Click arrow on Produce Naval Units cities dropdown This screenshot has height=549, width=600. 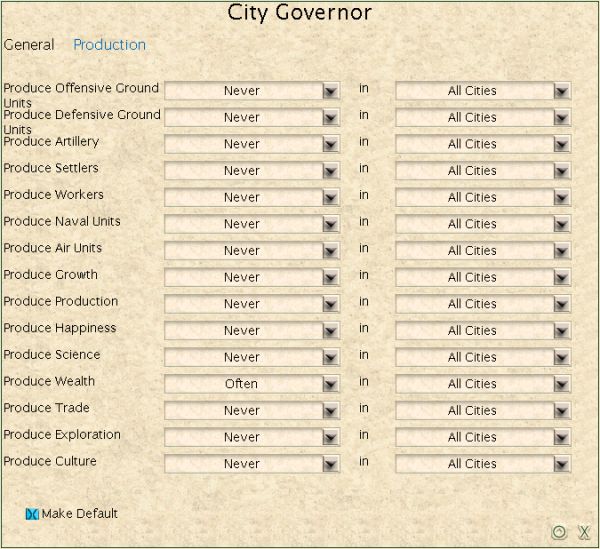tap(562, 224)
